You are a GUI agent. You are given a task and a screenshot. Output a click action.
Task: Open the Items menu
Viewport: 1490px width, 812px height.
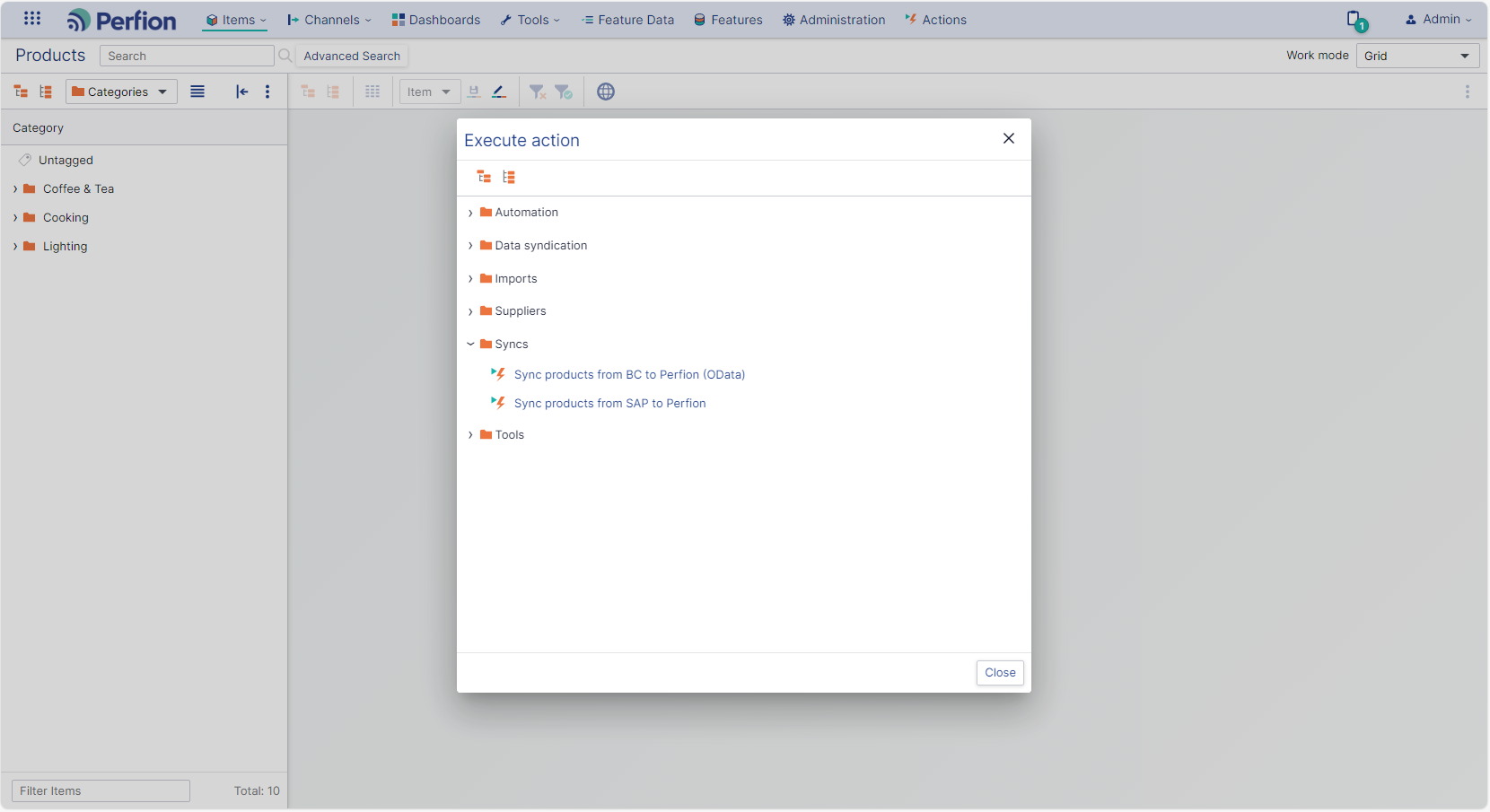(x=236, y=20)
